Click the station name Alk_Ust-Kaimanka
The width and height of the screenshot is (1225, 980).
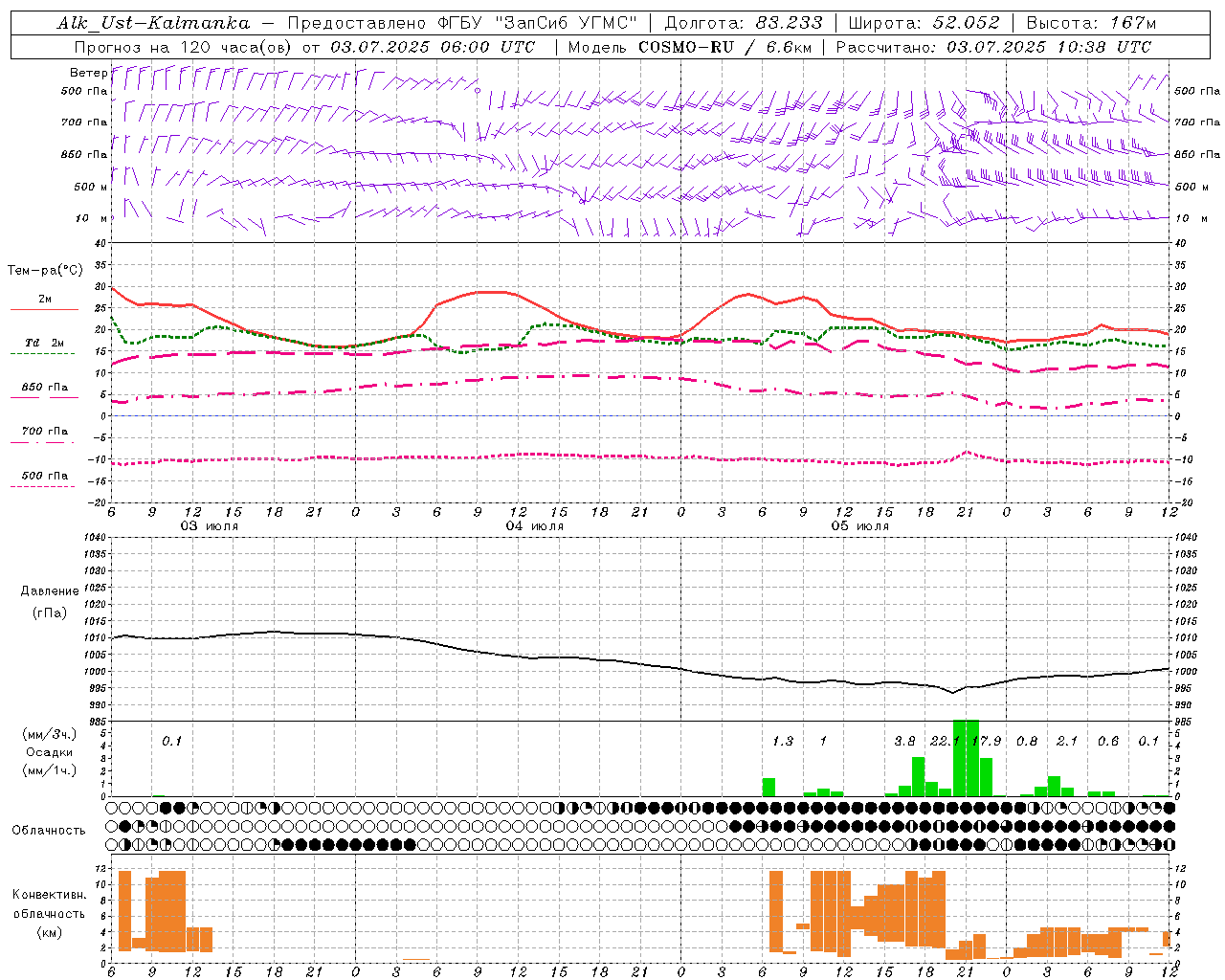click(153, 23)
